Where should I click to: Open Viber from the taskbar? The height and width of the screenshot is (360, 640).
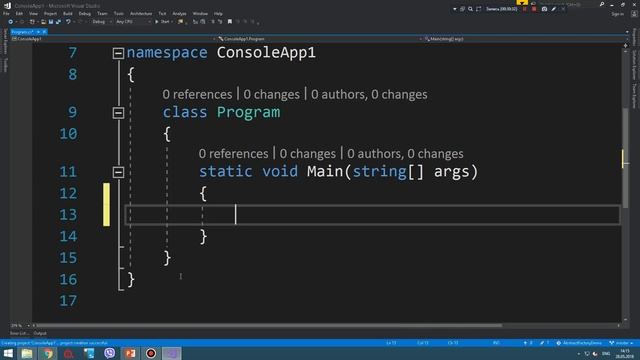109,353
